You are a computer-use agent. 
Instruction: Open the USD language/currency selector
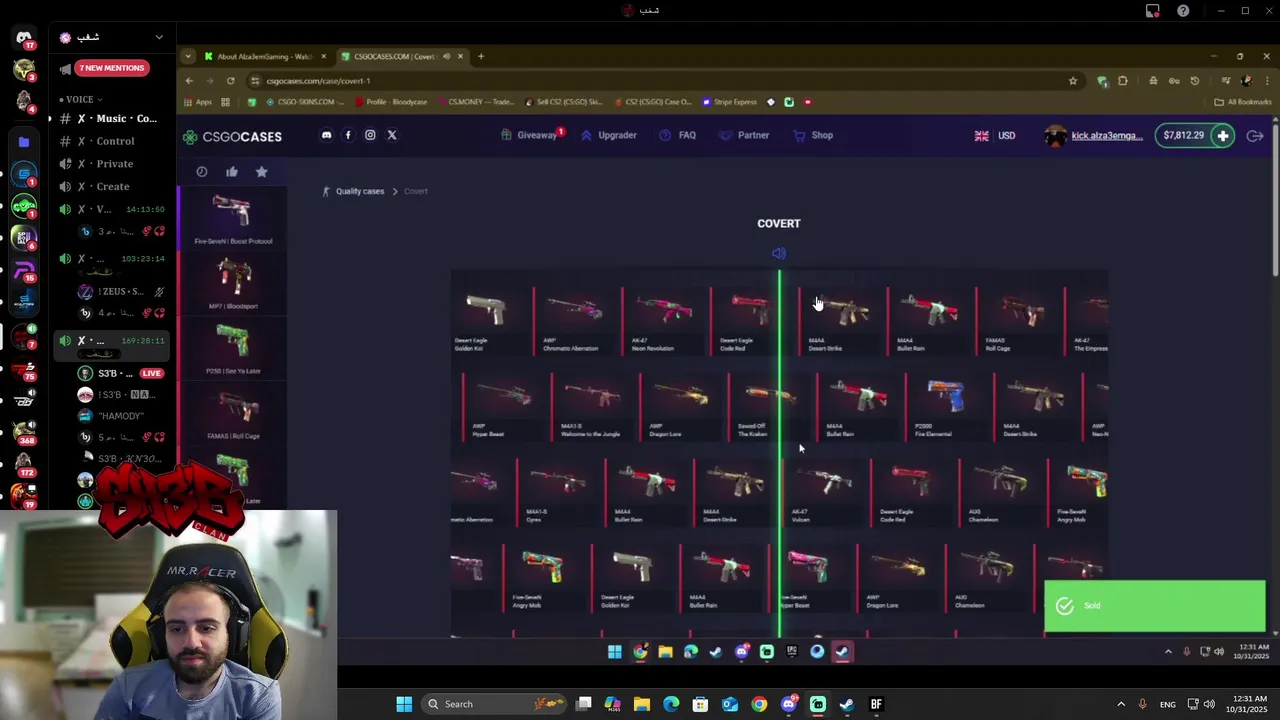[995, 135]
